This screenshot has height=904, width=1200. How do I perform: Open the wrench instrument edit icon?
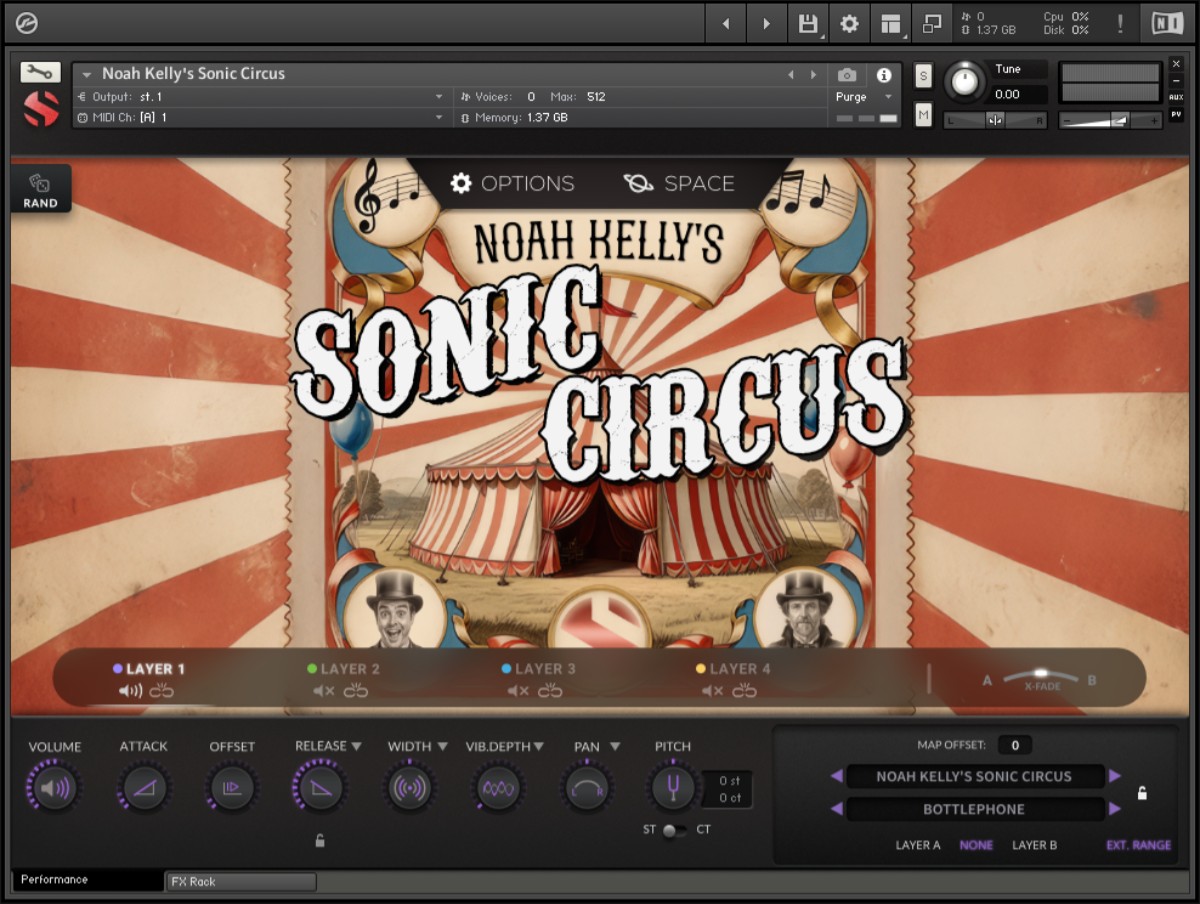click(x=40, y=72)
